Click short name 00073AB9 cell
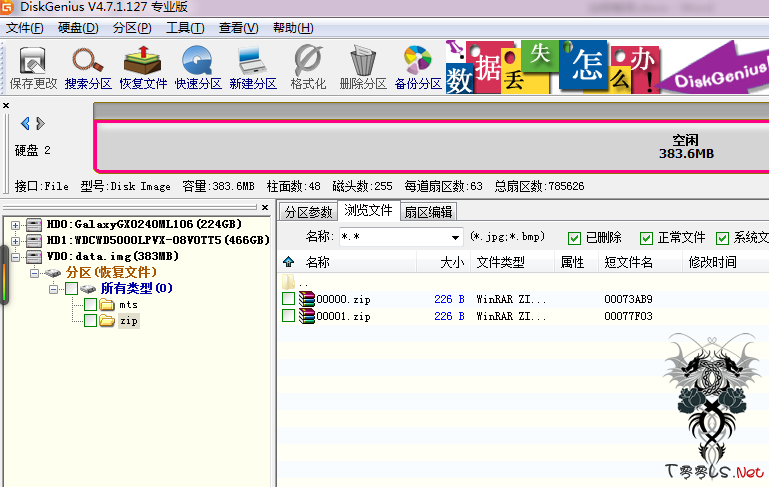The image size is (769, 487). [628, 299]
